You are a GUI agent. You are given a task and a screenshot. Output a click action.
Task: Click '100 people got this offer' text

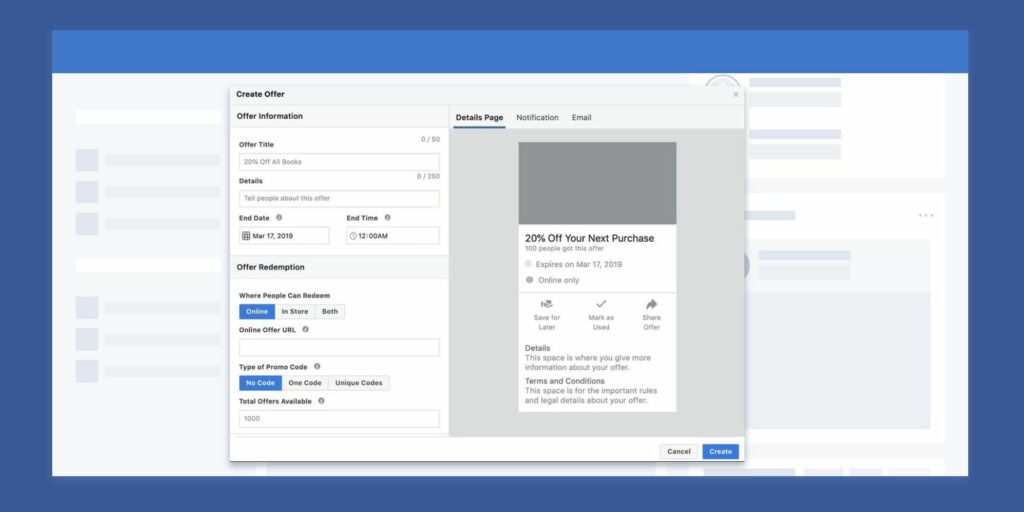(x=564, y=249)
